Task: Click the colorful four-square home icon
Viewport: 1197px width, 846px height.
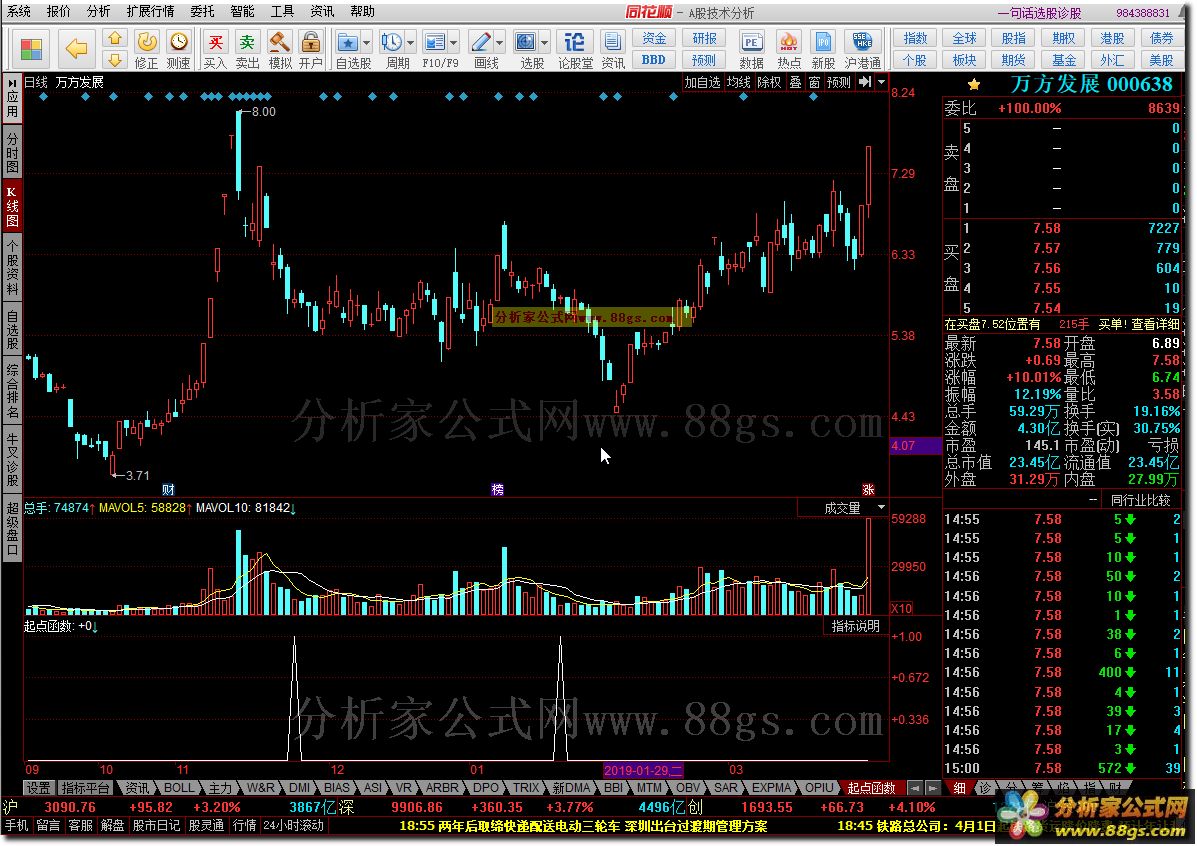Action: click(31, 48)
